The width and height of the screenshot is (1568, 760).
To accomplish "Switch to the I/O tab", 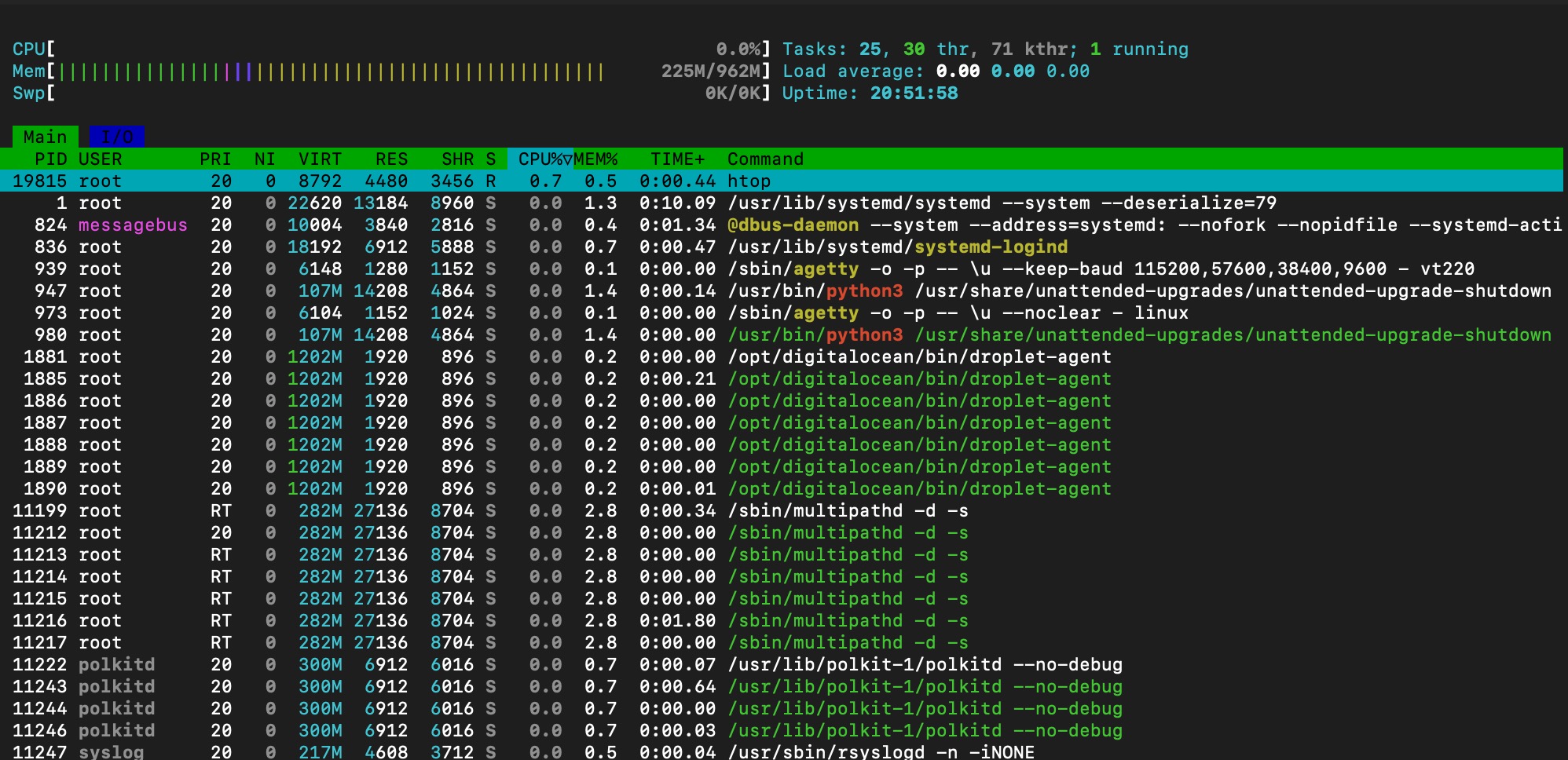I will [x=117, y=137].
